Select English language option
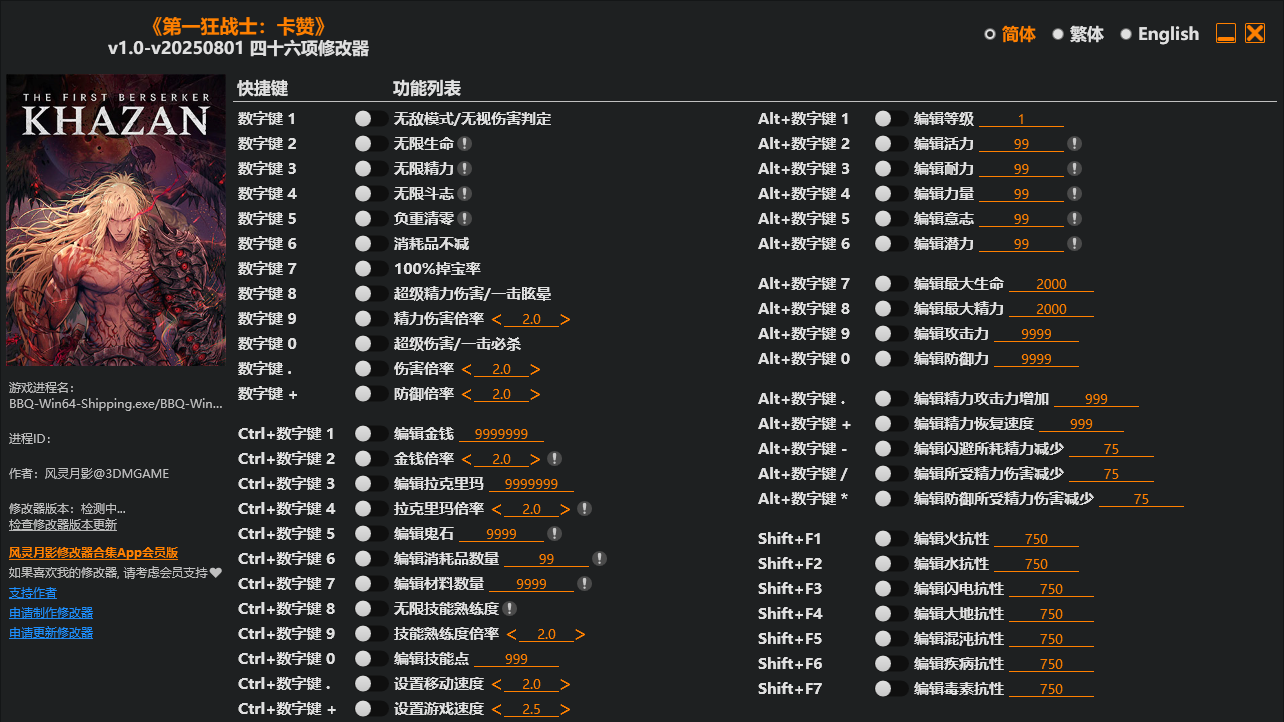 (1160, 34)
